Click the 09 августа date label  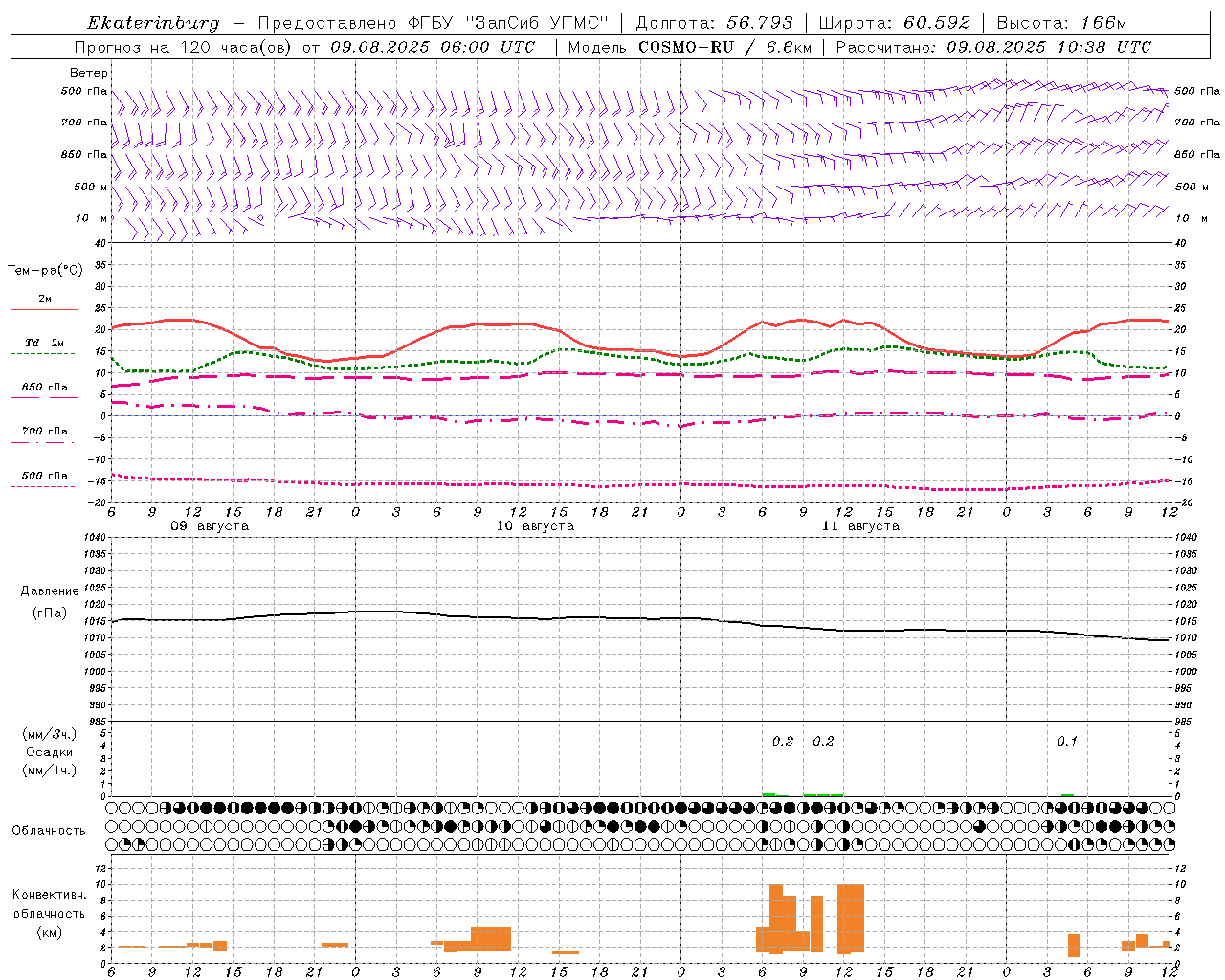tap(210, 526)
